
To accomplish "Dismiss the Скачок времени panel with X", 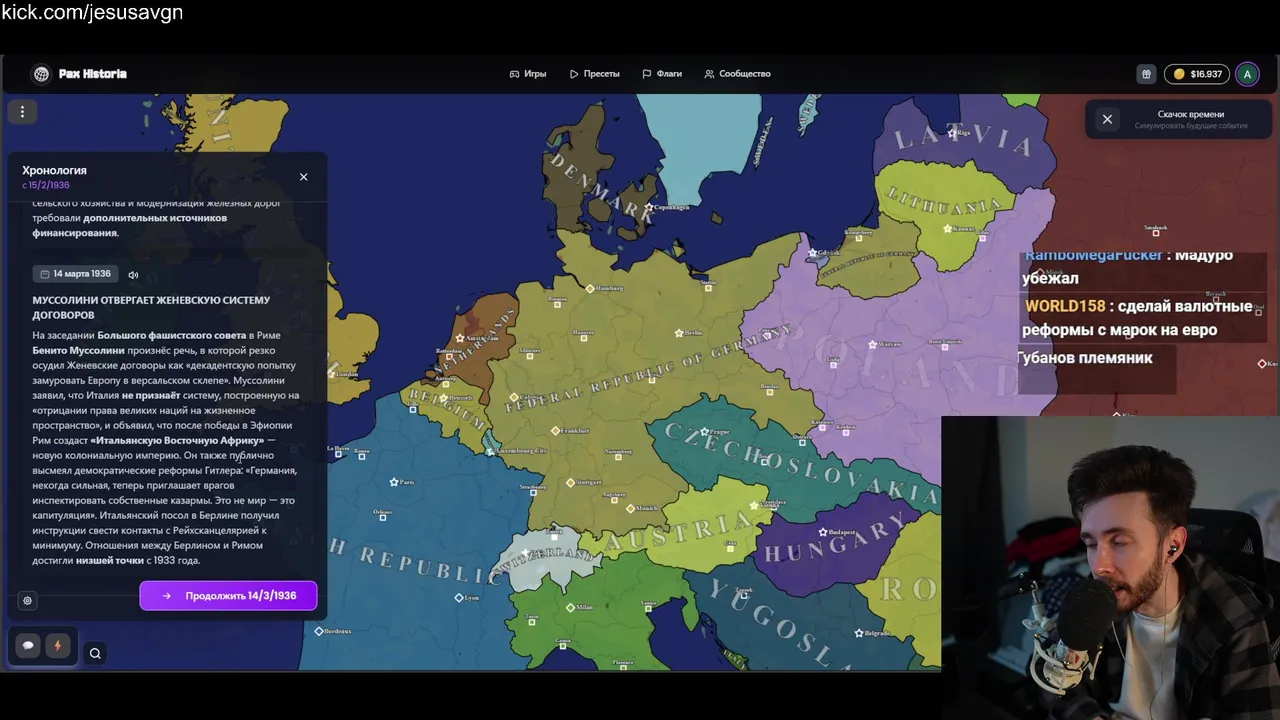I will 1107,119.
